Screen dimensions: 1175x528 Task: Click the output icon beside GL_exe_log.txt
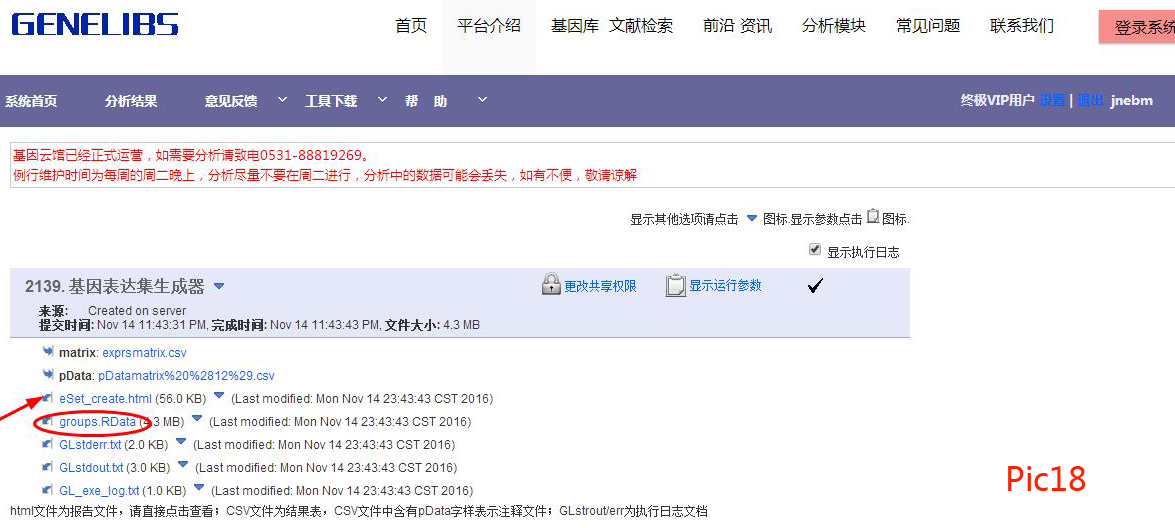tap(48, 490)
